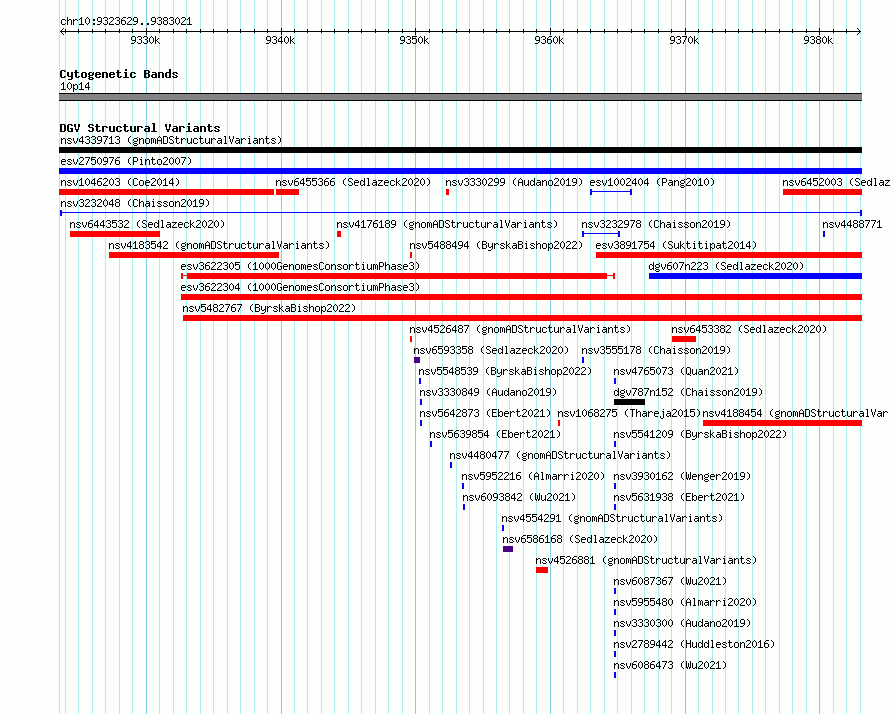Select esv1002404 (Pang2010) variant label
890x714 pixels.
pyautogui.click(x=652, y=182)
